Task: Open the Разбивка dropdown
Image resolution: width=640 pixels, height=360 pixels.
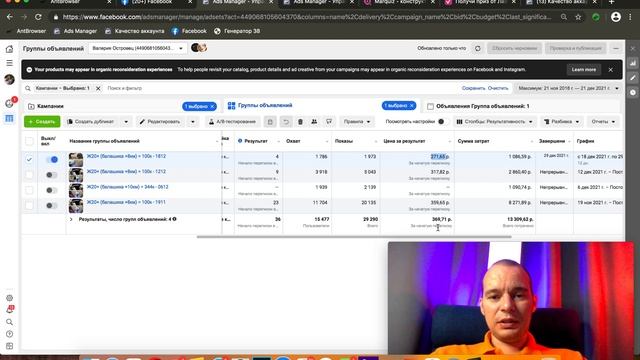Action: [x=562, y=122]
